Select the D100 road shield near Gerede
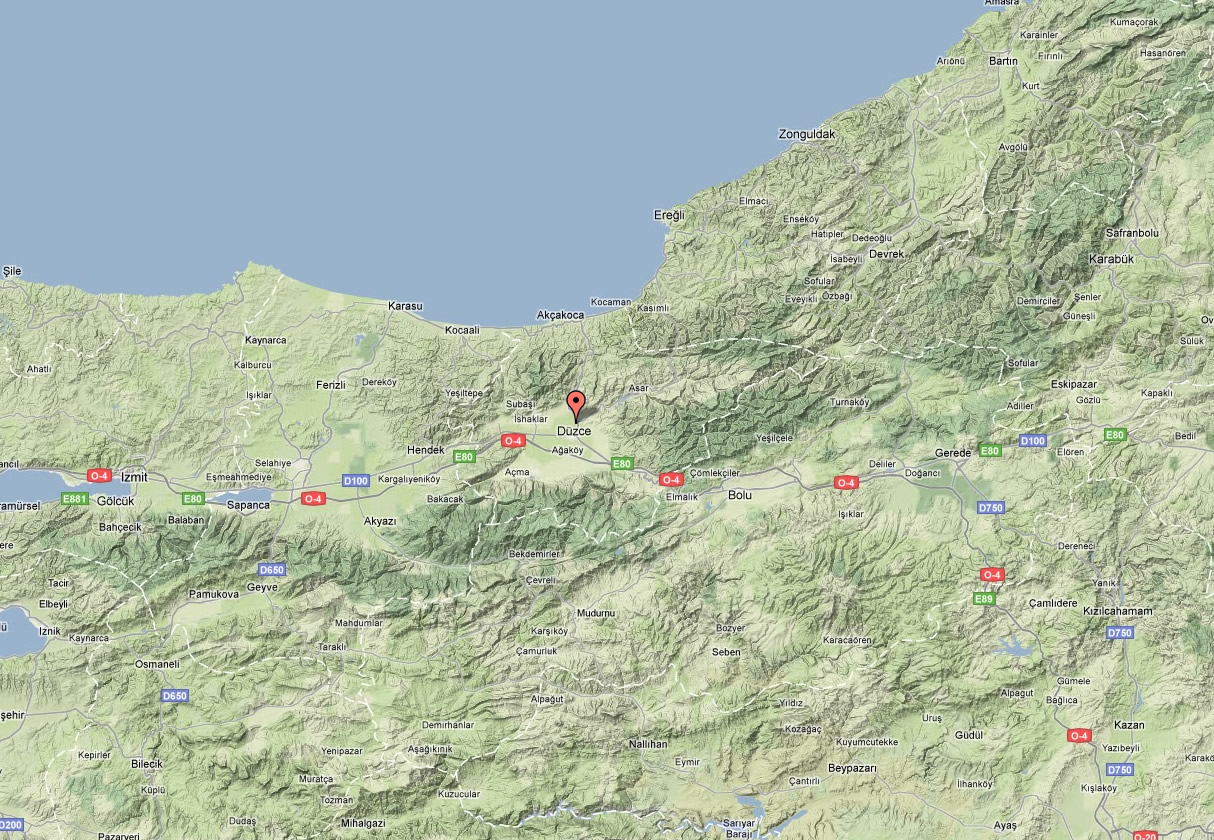 click(1032, 441)
